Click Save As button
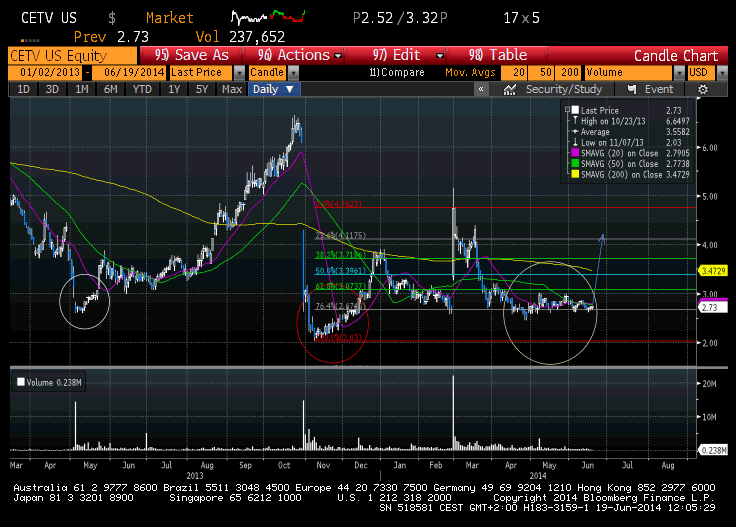The image size is (736, 527). pos(192,55)
